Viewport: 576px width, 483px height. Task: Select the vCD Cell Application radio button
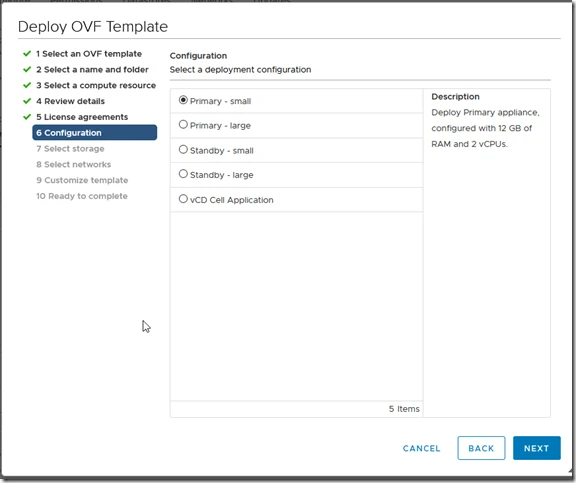(183, 199)
